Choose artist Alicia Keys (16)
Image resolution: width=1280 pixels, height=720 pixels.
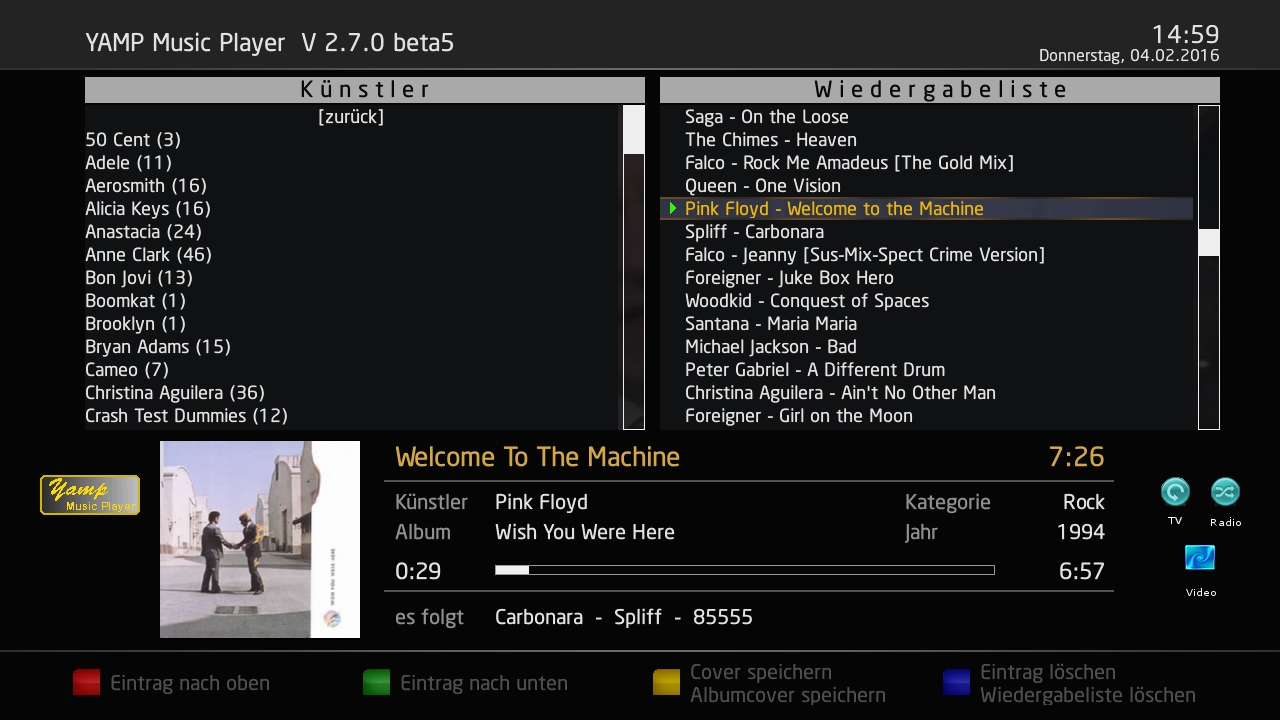(148, 209)
